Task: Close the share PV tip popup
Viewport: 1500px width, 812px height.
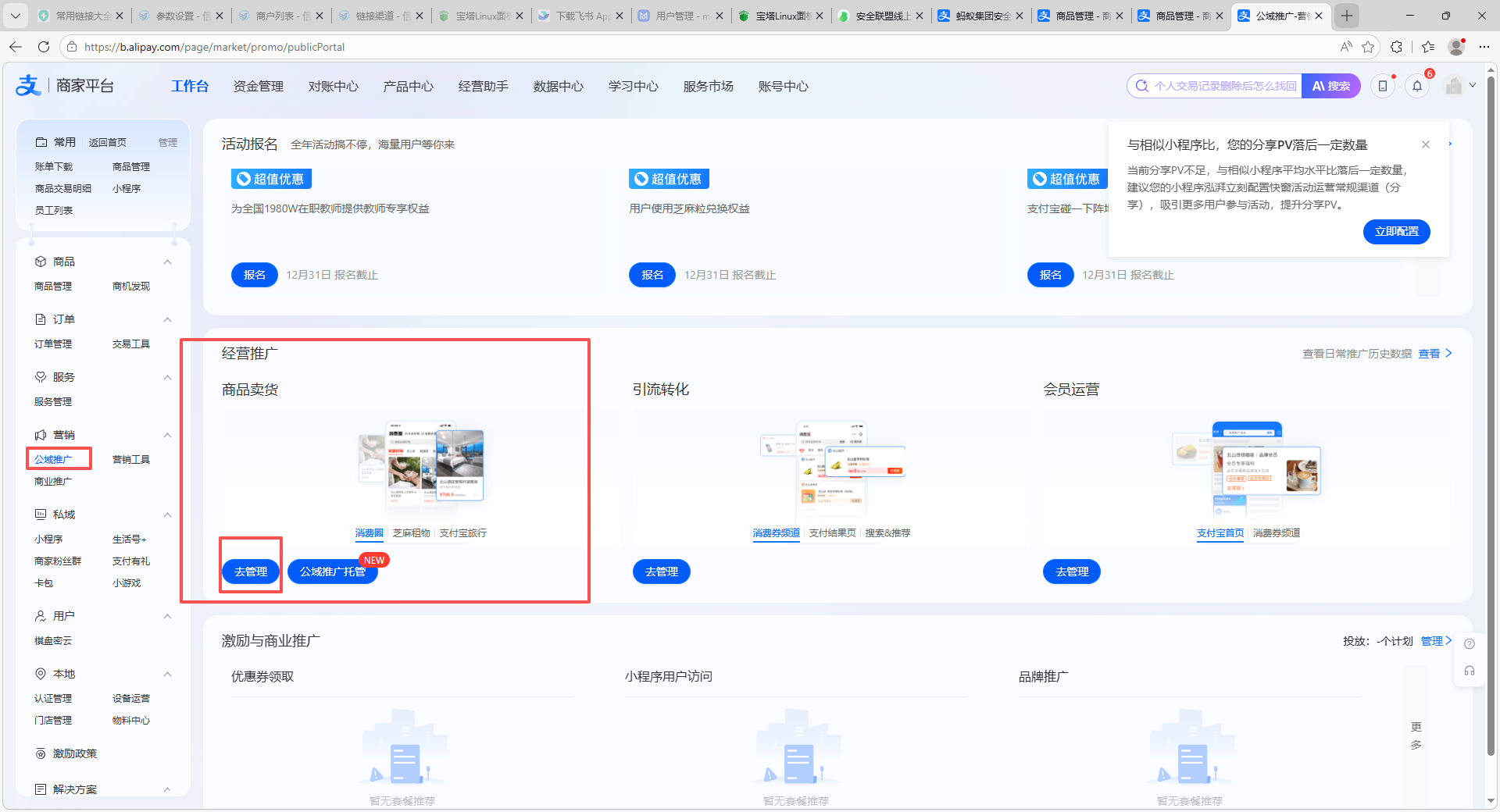Action: pyautogui.click(x=1426, y=144)
